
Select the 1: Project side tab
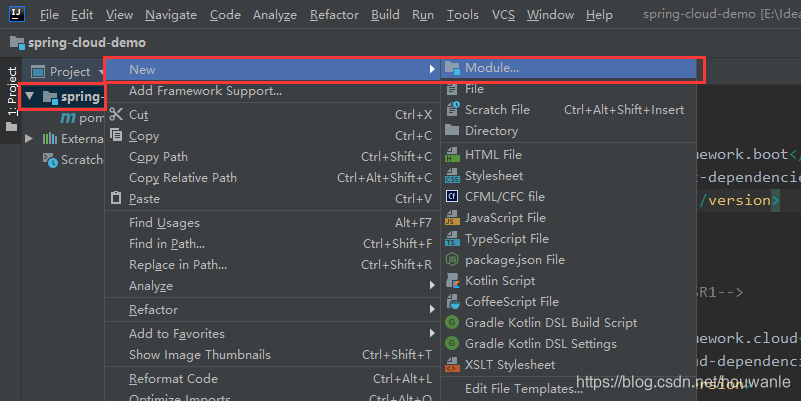[12, 98]
